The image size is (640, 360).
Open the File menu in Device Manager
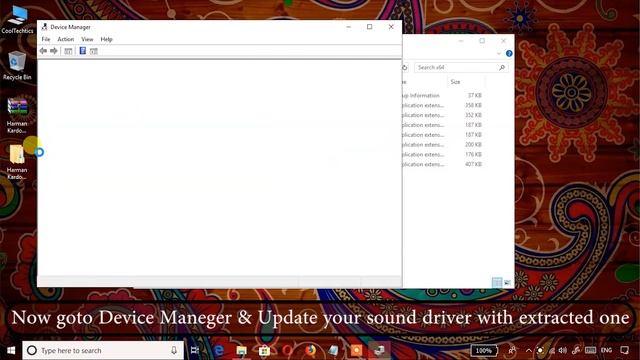click(x=46, y=39)
